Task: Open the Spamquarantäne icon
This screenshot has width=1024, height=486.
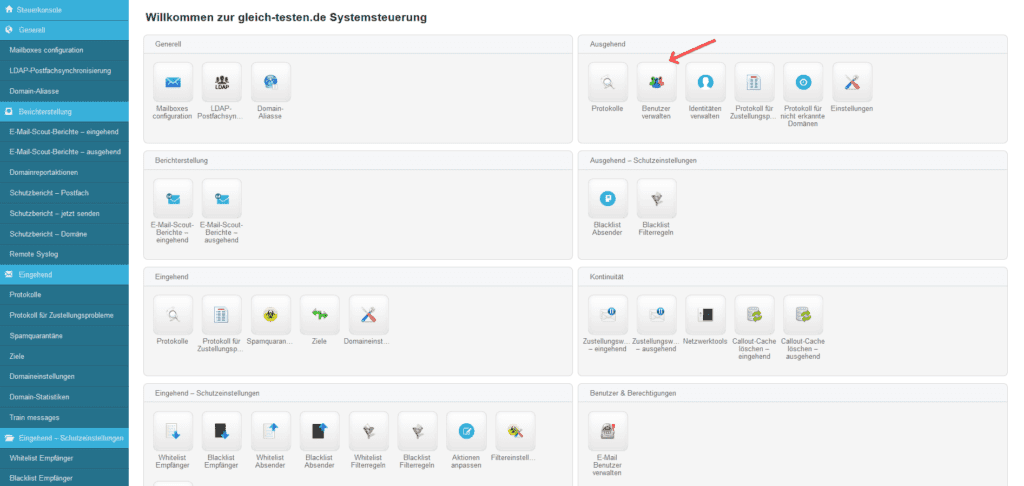Action: [x=271, y=315]
